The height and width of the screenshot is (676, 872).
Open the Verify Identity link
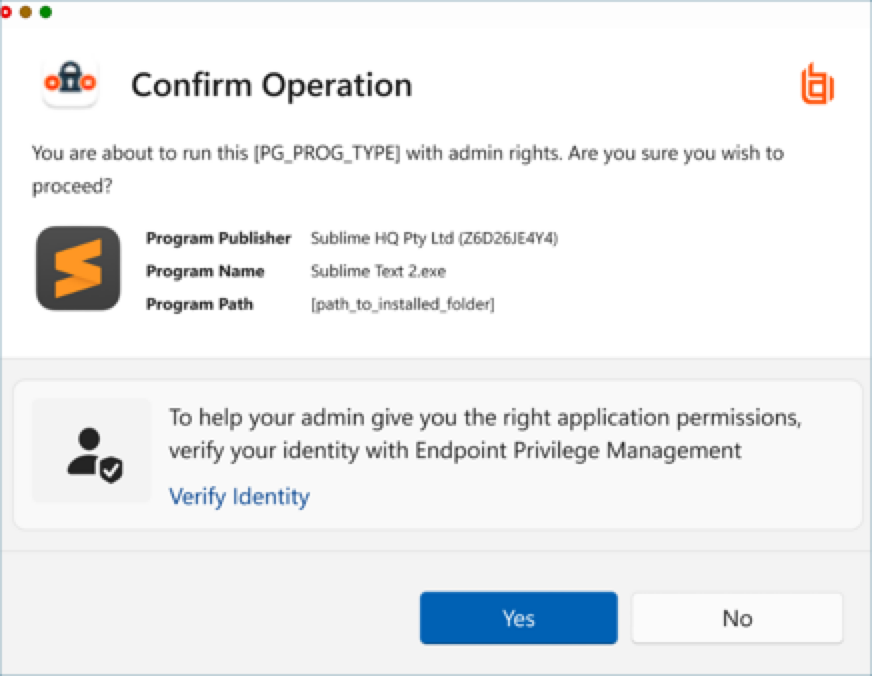(238, 497)
